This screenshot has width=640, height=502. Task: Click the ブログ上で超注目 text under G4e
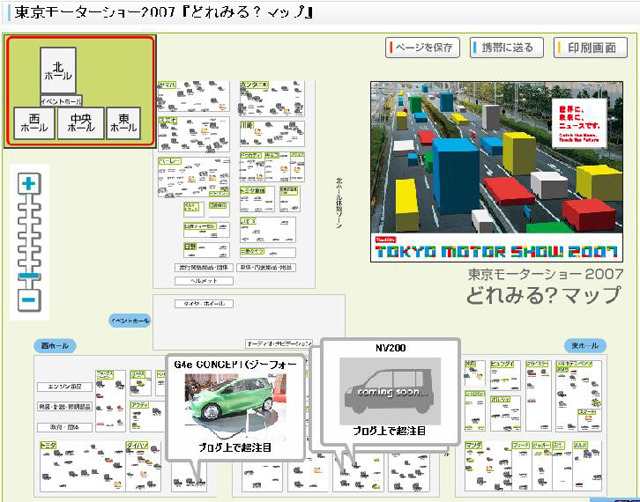pos(235,447)
